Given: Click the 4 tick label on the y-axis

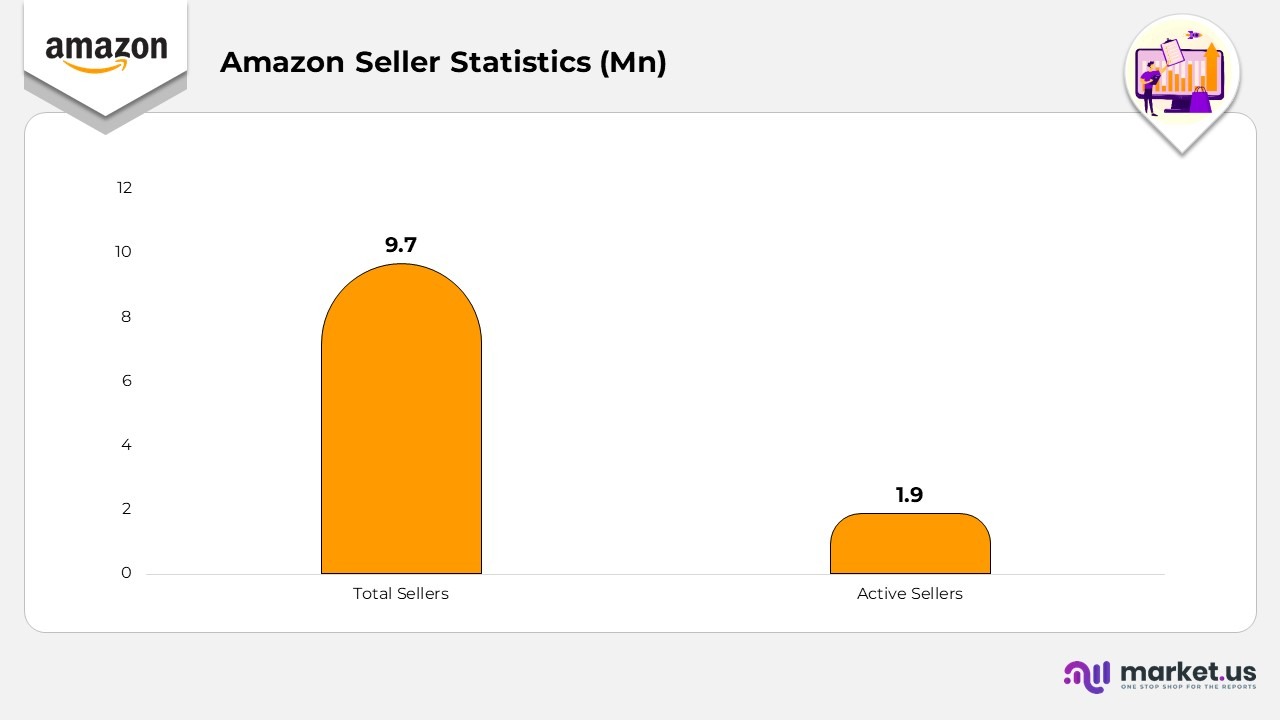Looking at the screenshot, I should tap(126, 445).
